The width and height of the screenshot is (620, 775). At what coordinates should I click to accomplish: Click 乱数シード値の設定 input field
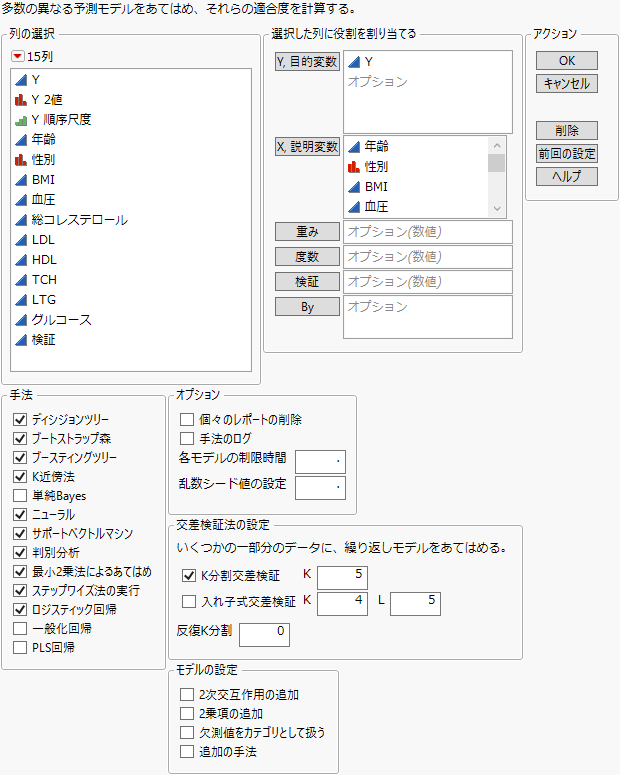pos(320,488)
